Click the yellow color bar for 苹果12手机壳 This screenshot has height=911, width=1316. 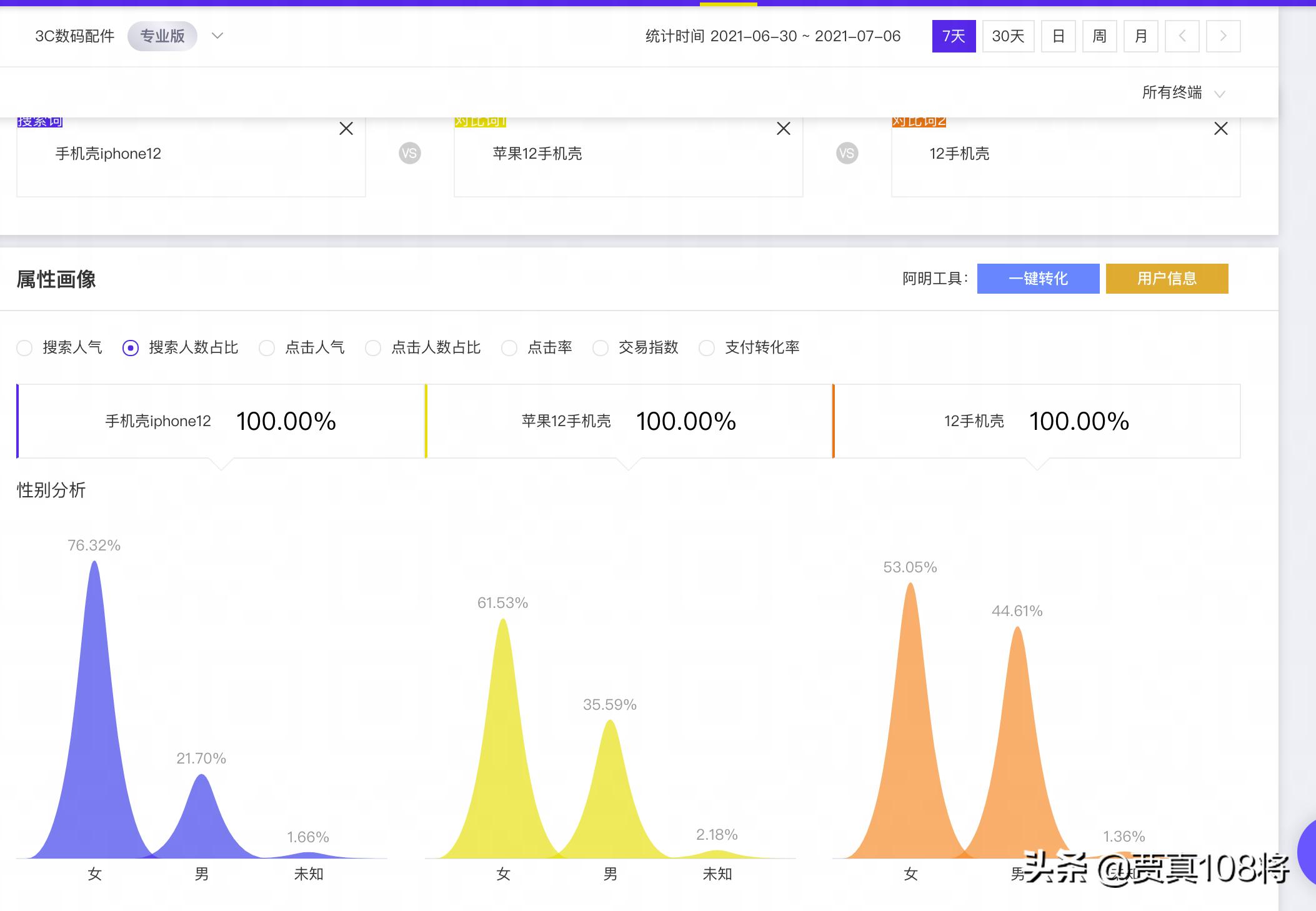426,421
